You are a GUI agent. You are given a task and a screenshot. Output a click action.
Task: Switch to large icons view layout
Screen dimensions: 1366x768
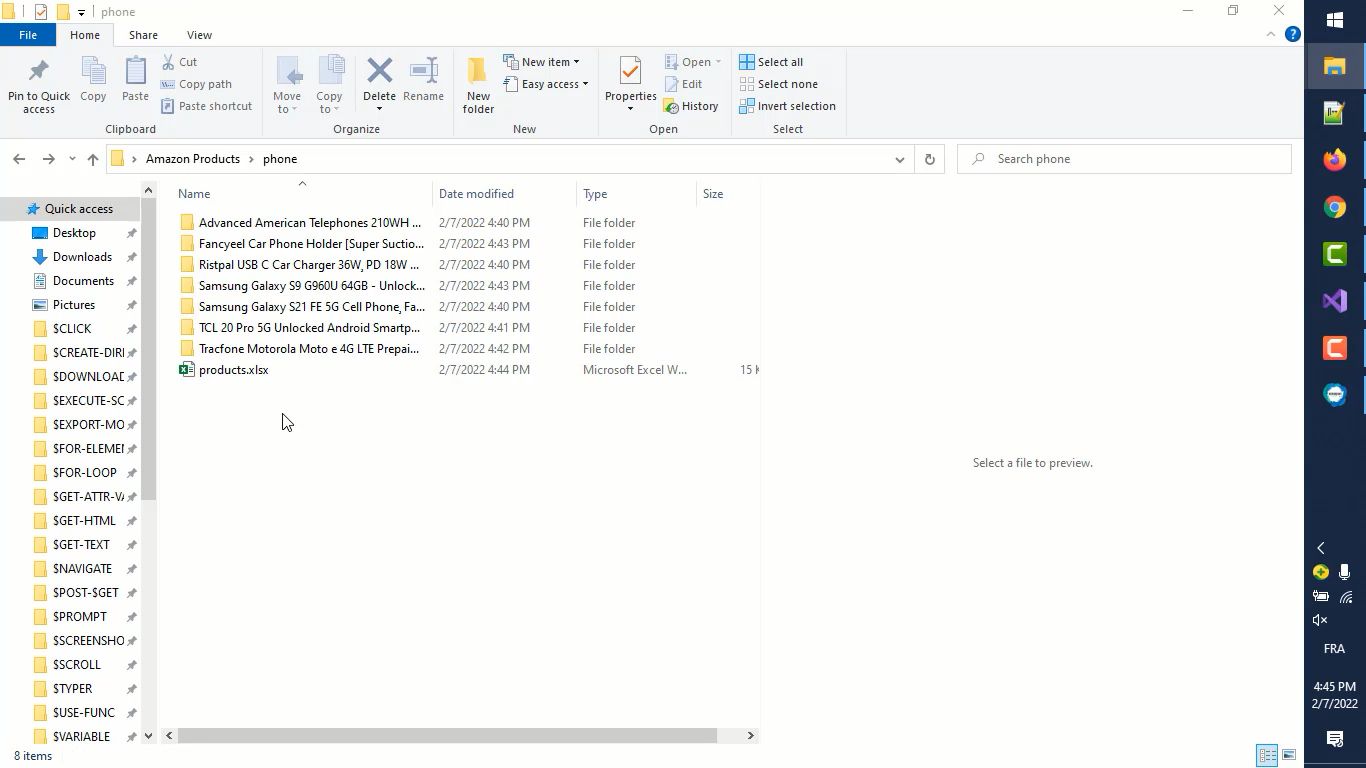click(x=1289, y=755)
